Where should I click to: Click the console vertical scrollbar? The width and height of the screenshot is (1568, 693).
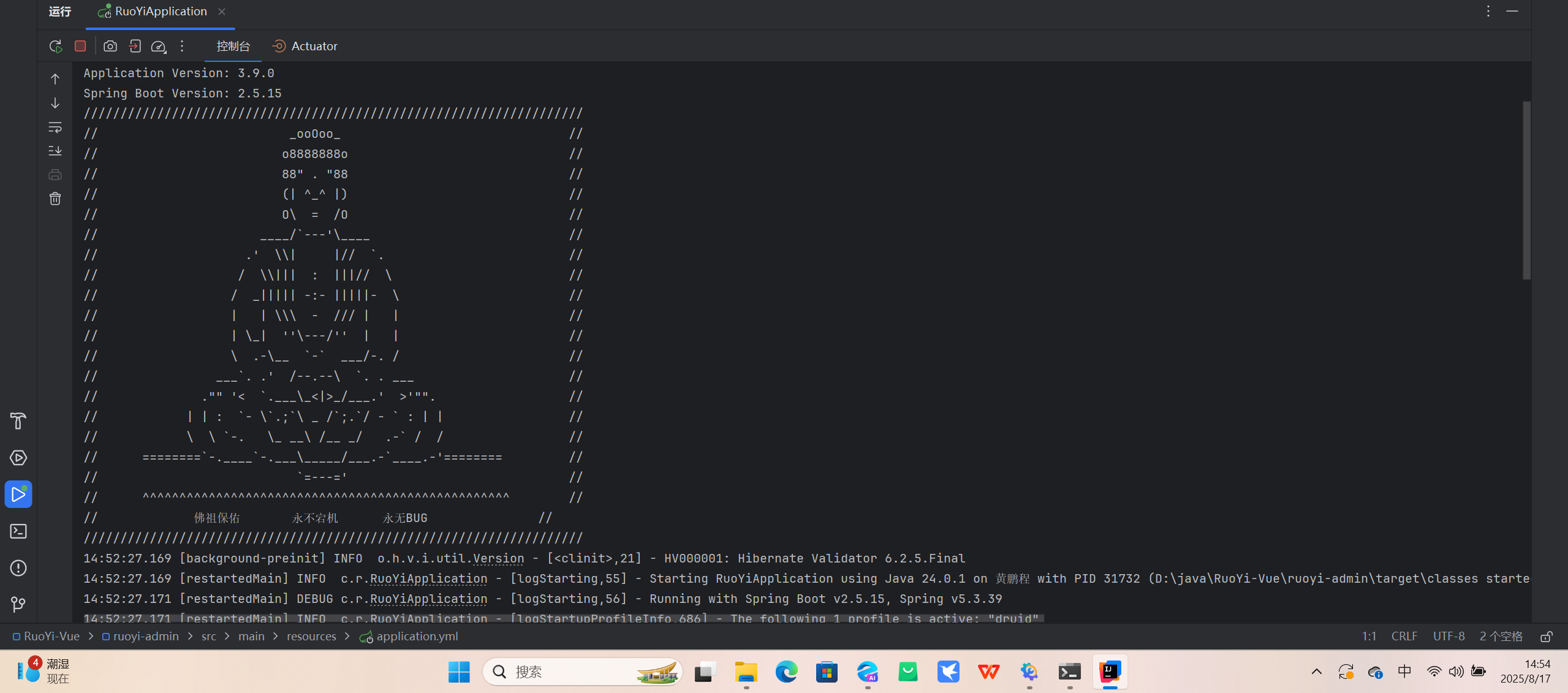[x=1526, y=190]
